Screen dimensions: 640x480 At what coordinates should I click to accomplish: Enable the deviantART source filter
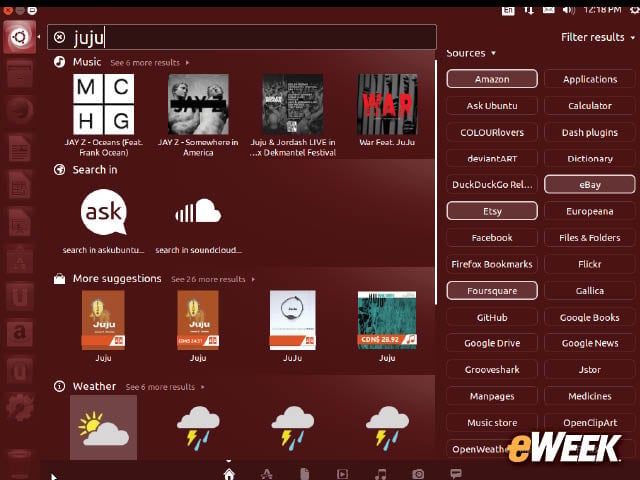(x=492, y=158)
